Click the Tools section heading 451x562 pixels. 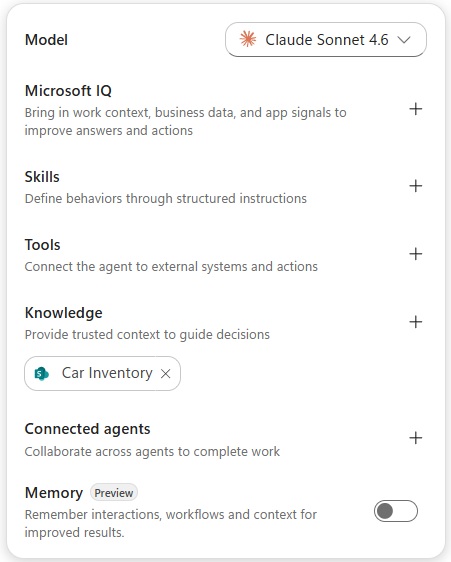coord(42,245)
